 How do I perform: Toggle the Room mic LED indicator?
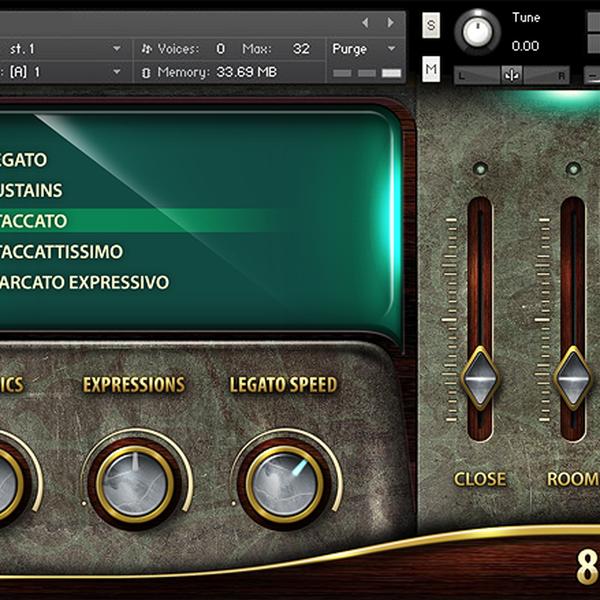coord(573,169)
